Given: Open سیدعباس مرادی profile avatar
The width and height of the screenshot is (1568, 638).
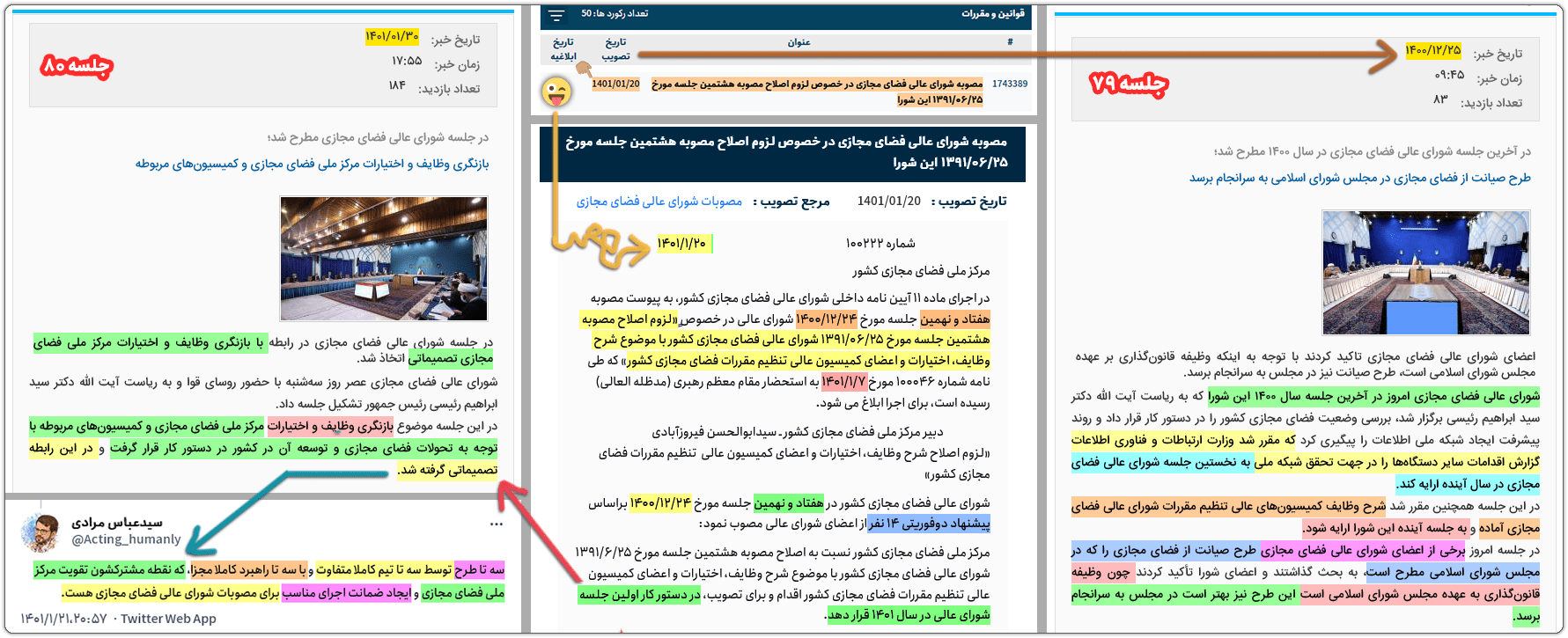Looking at the screenshot, I should pos(41,532).
